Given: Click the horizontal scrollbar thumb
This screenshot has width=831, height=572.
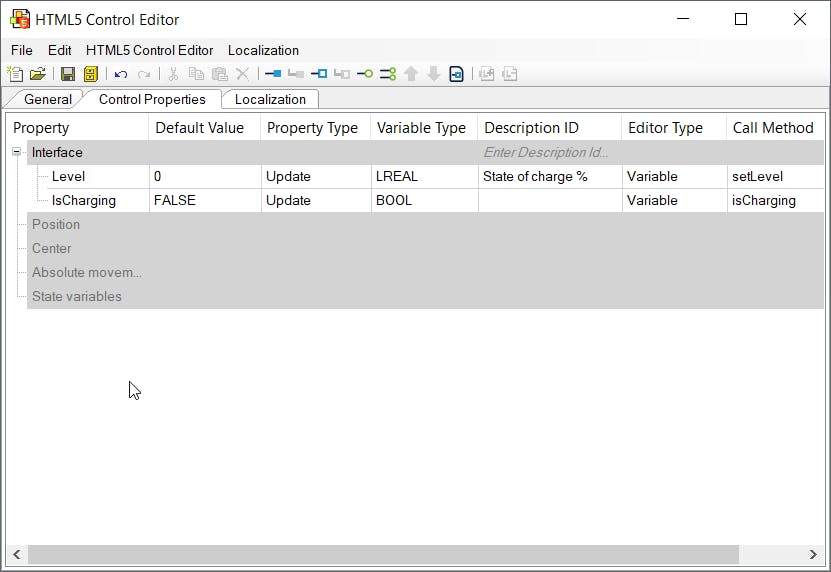Looking at the screenshot, I should 383,555.
